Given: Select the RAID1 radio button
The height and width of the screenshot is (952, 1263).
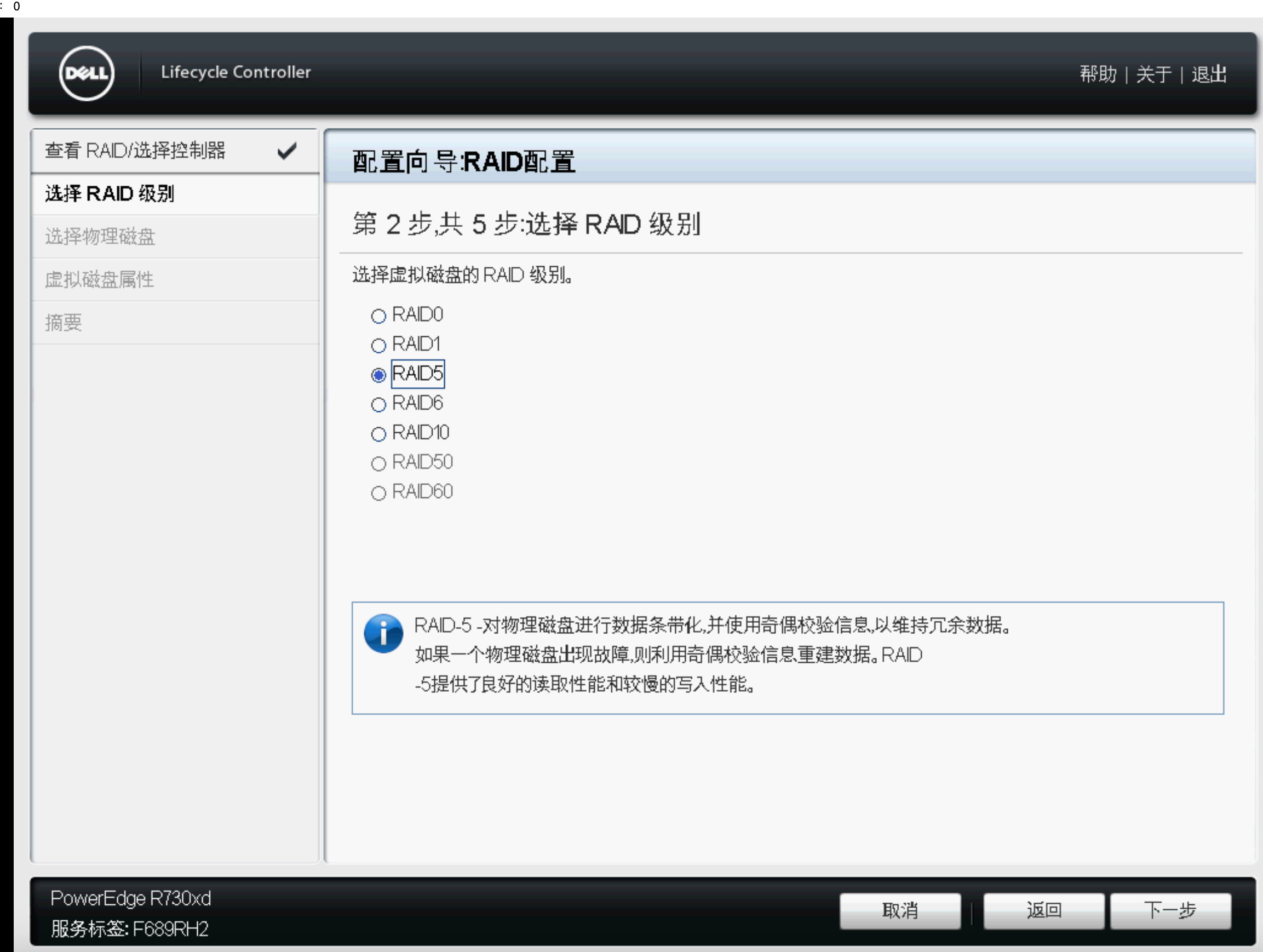Looking at the screenshot, I should 378,346.
